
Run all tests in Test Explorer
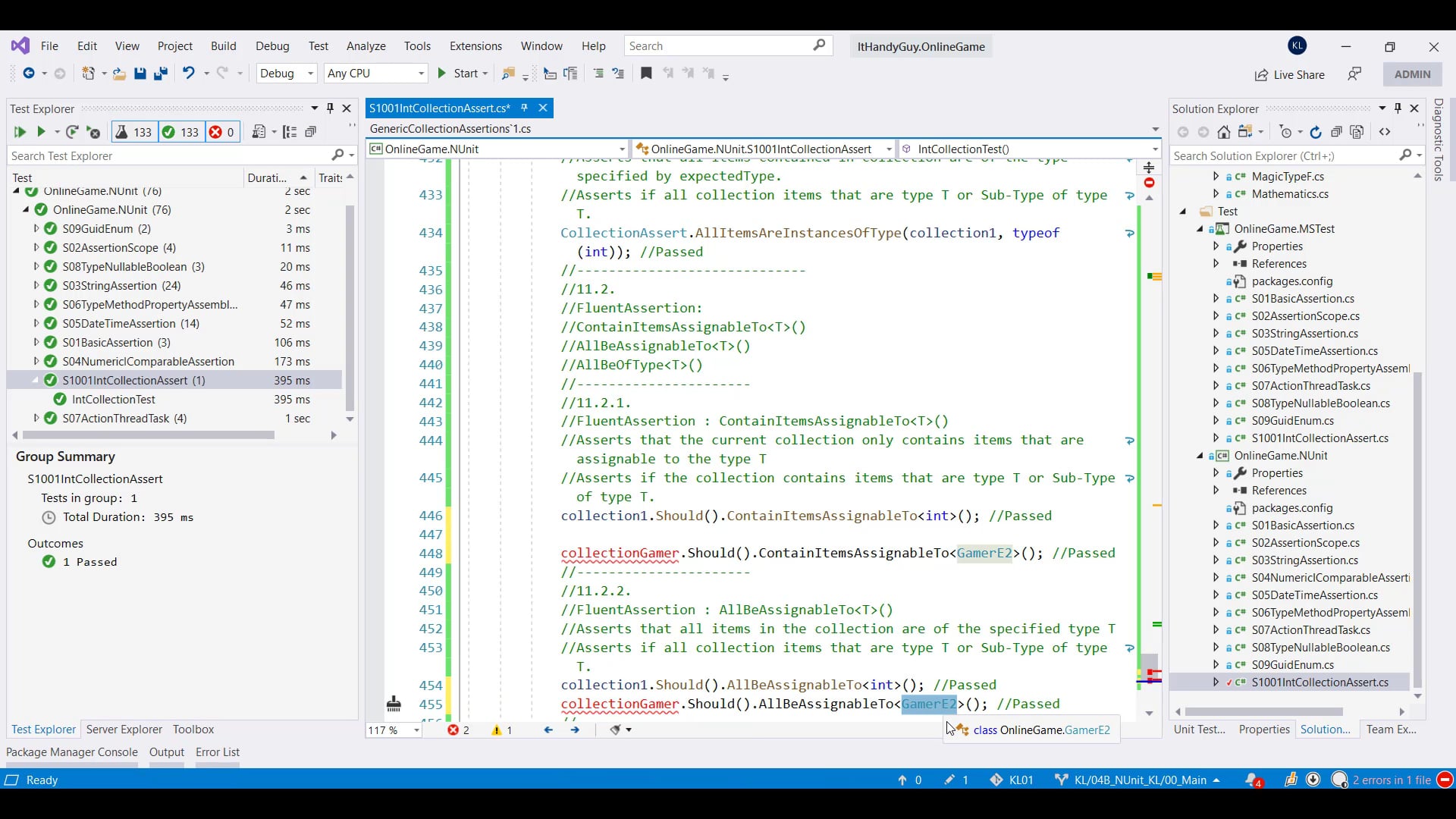pyautogui.click(x=20, y=132)
